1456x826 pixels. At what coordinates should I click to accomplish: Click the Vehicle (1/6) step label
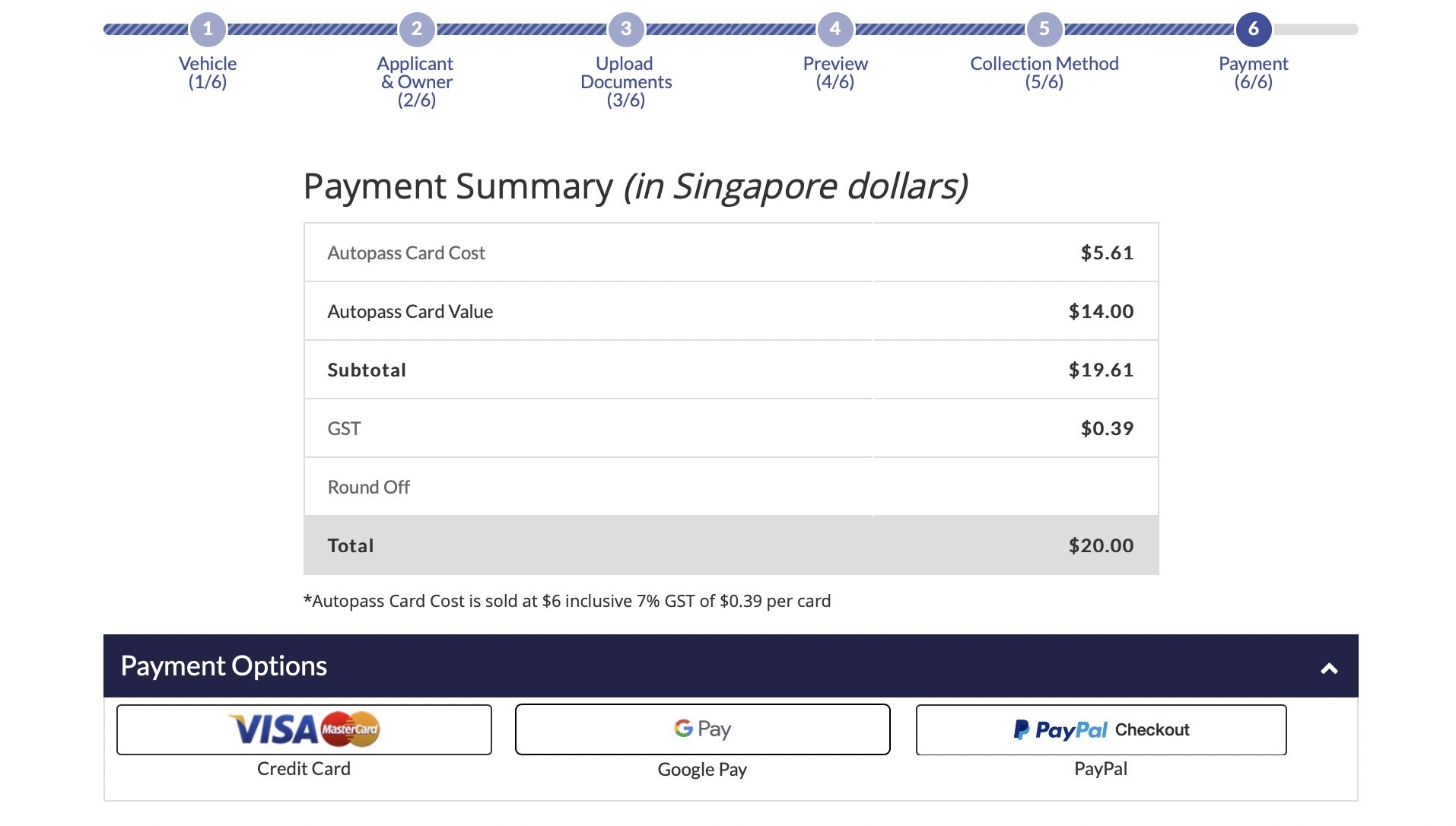point(208,72)
